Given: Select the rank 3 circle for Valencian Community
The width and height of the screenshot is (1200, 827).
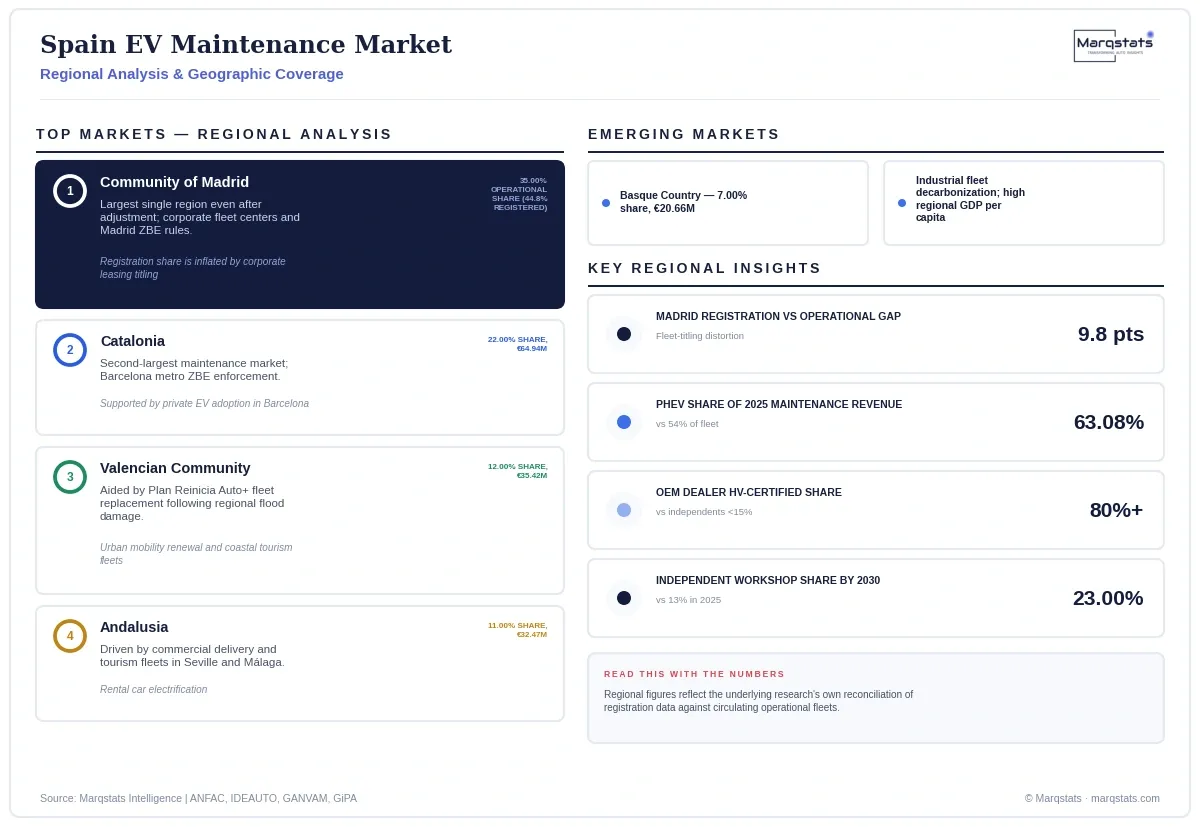Looking at the screenshot, I should [x=70, y=477].
